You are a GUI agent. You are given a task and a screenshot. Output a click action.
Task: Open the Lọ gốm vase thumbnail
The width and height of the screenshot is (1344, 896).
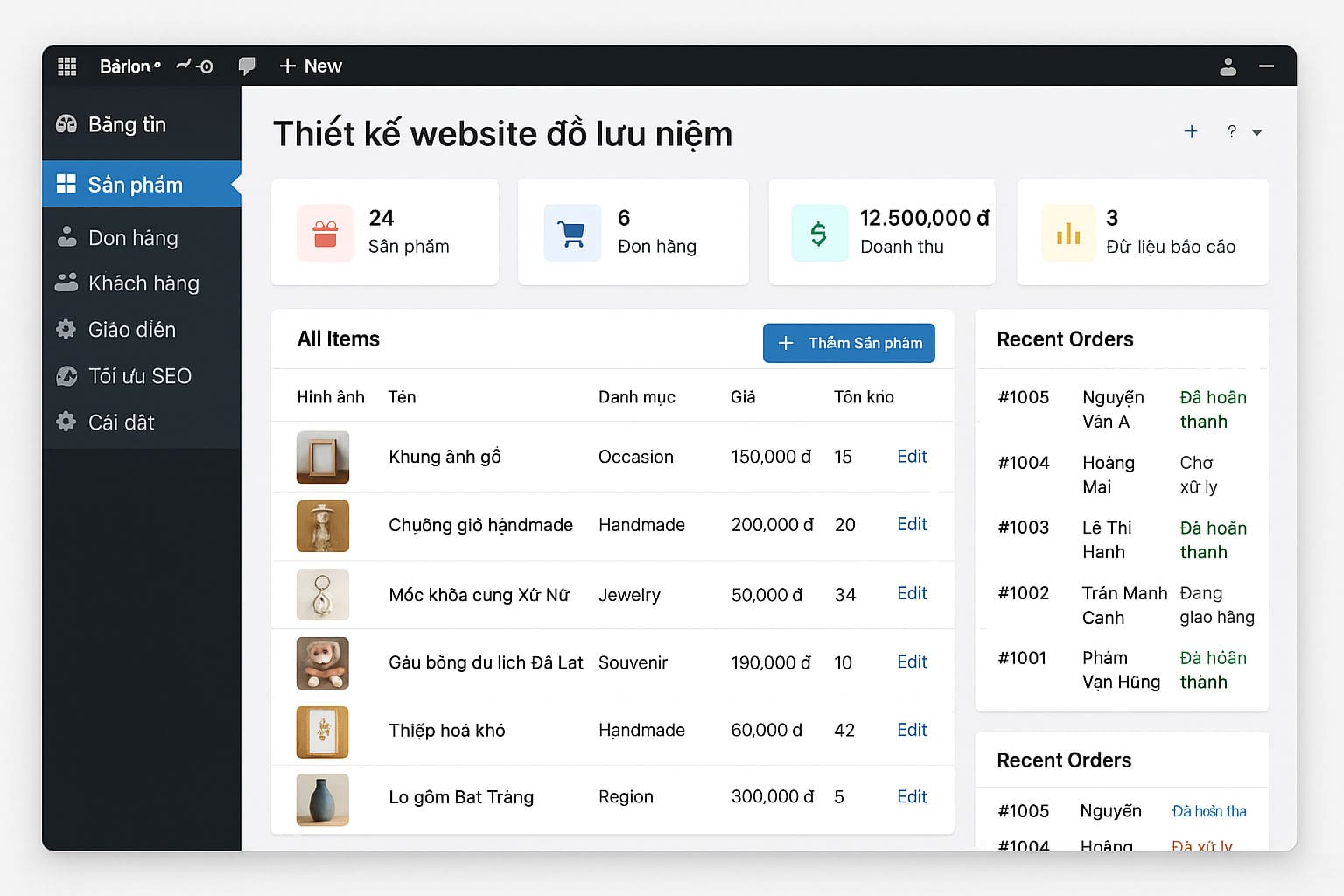pos(323,800)
